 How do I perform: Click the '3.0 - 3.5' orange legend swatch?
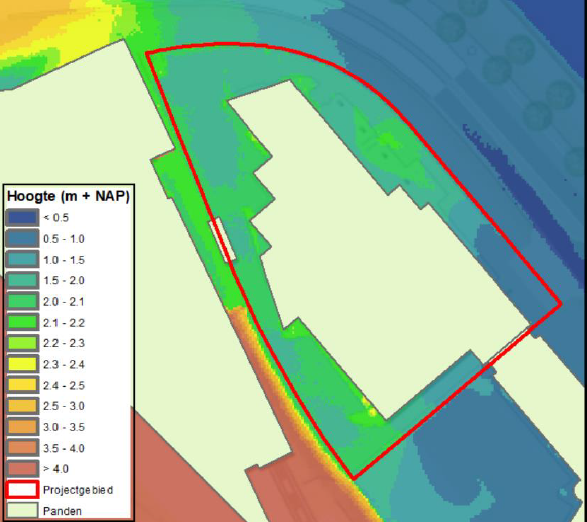(22, 427)
